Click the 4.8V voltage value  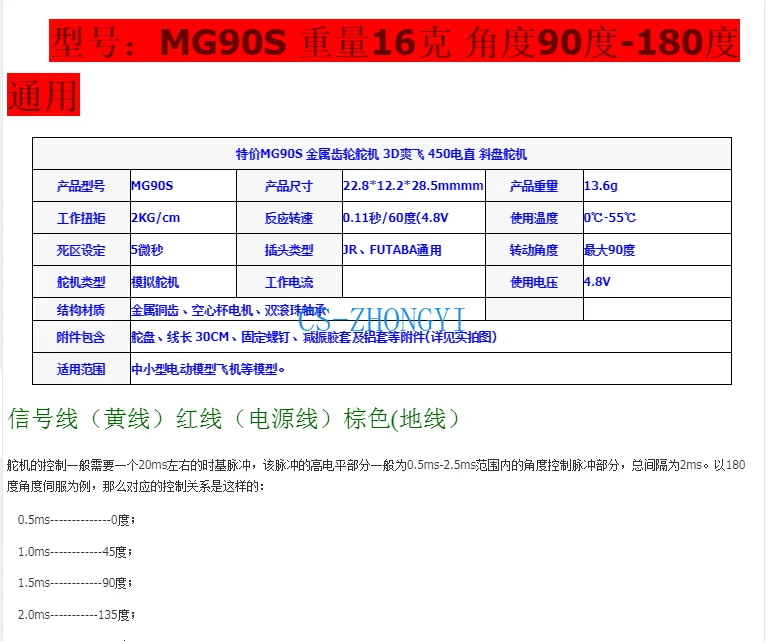point(597,282)
